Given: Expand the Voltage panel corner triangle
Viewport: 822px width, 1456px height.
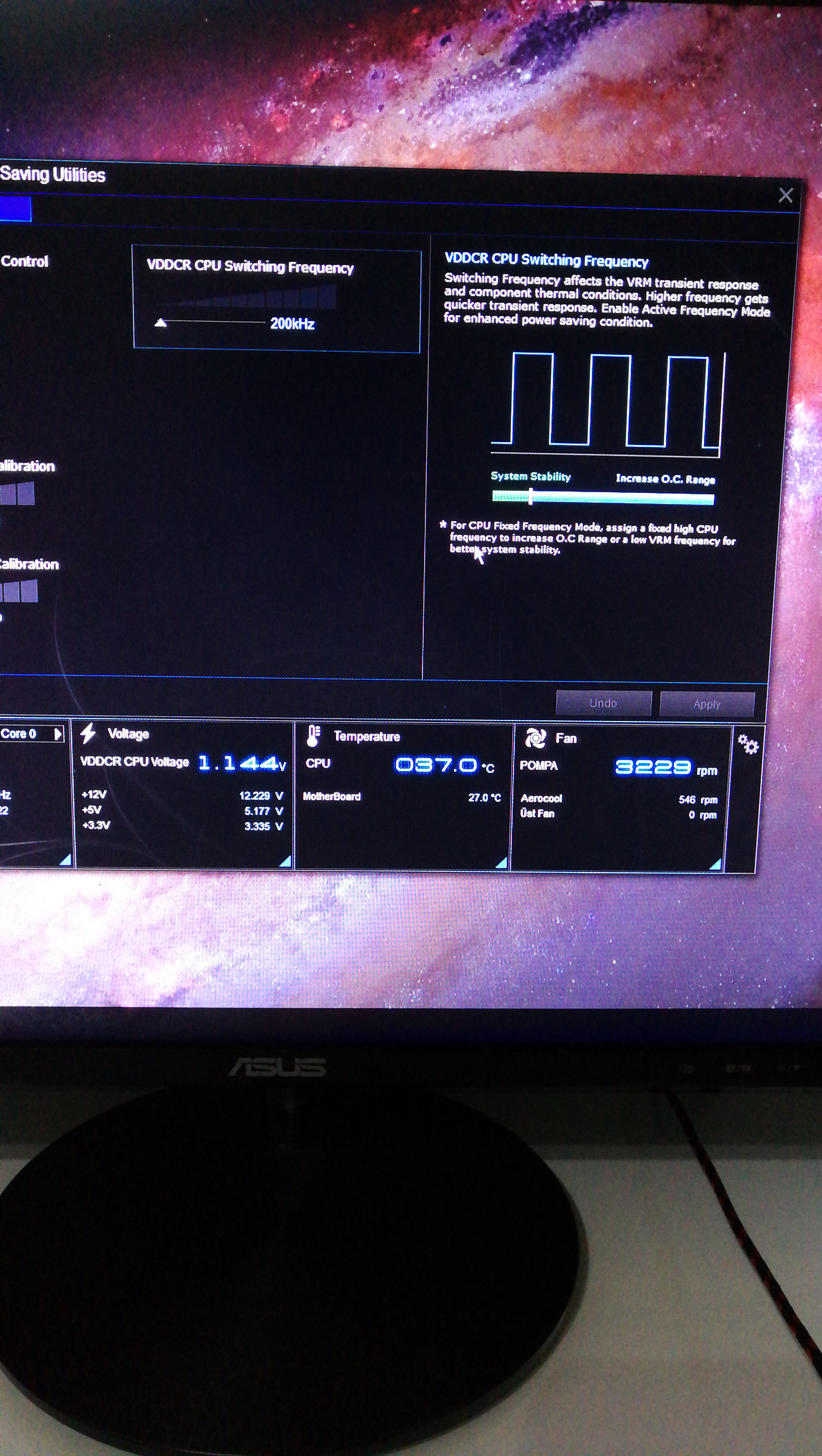Looking at the screenshot, I should pos(285,861).
